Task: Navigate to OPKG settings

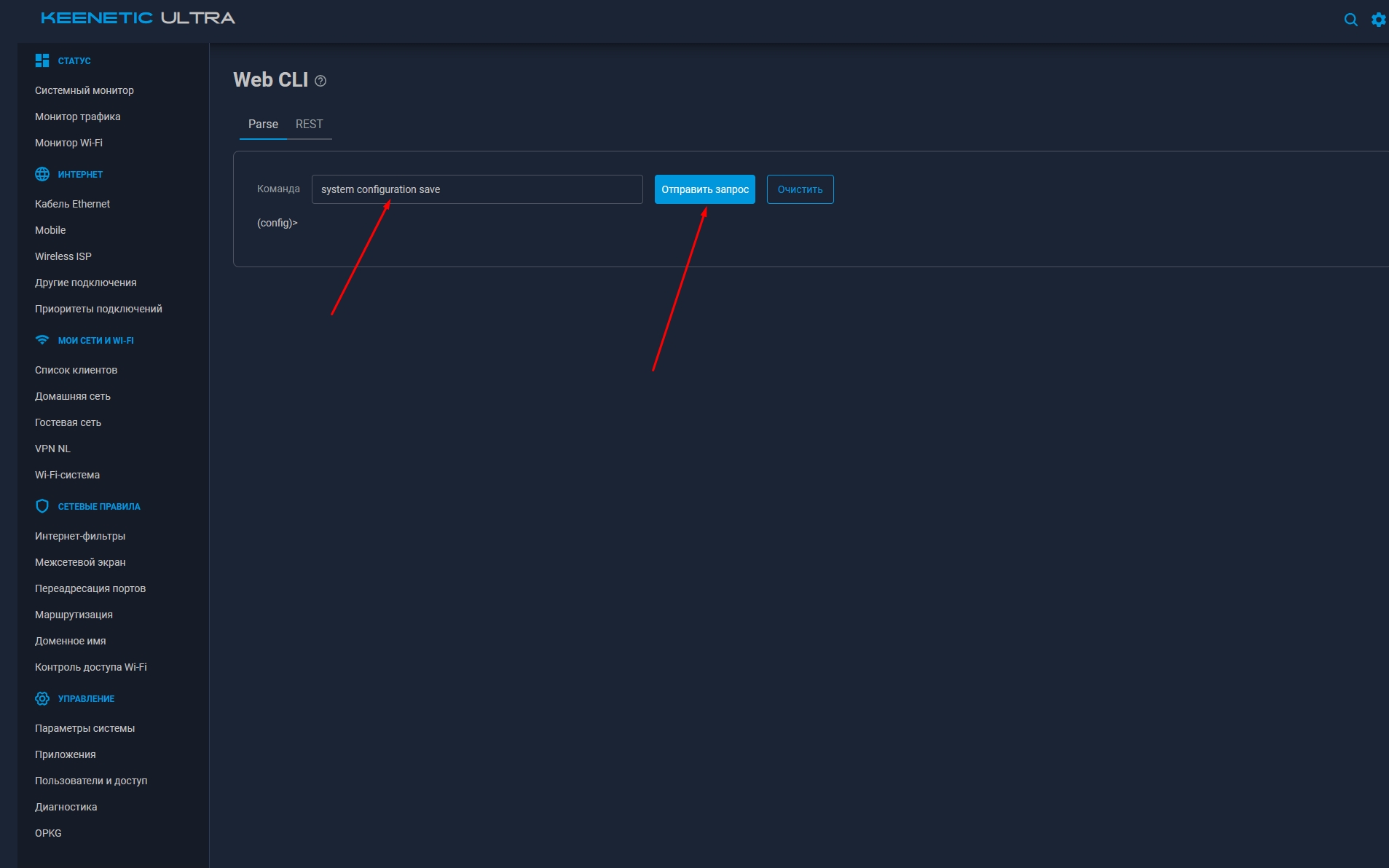Action: (x=47, y=833)
